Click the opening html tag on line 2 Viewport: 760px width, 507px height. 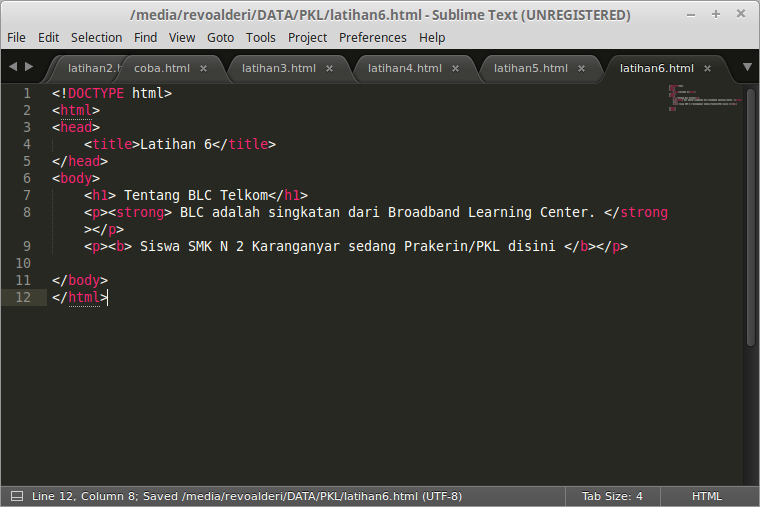(x=76, y=111)
